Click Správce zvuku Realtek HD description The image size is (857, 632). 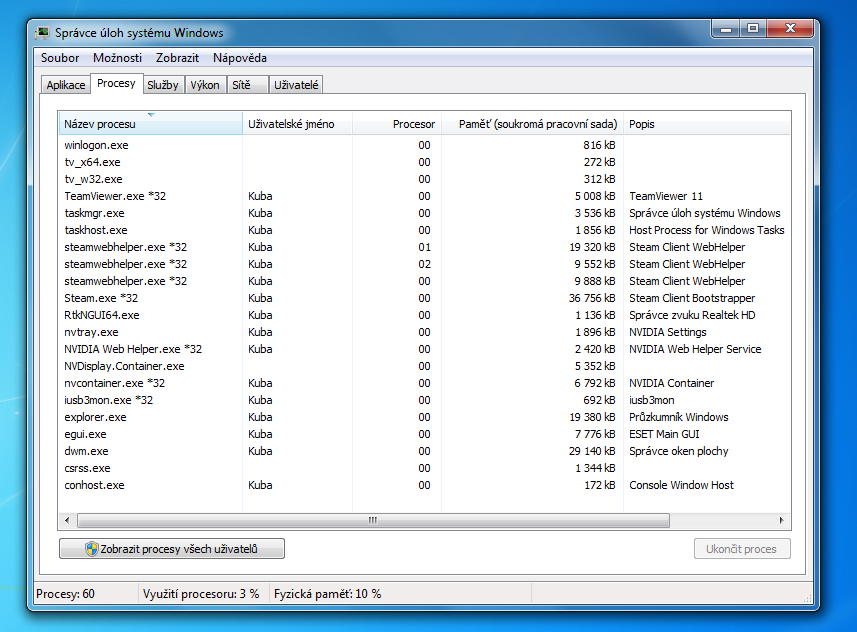(692, 315)
